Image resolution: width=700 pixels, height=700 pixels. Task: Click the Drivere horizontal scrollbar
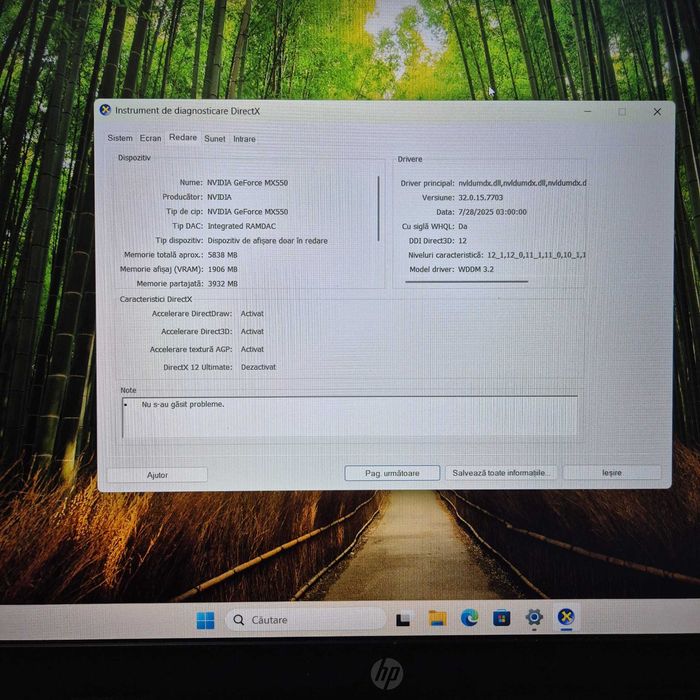pos(467,282)
